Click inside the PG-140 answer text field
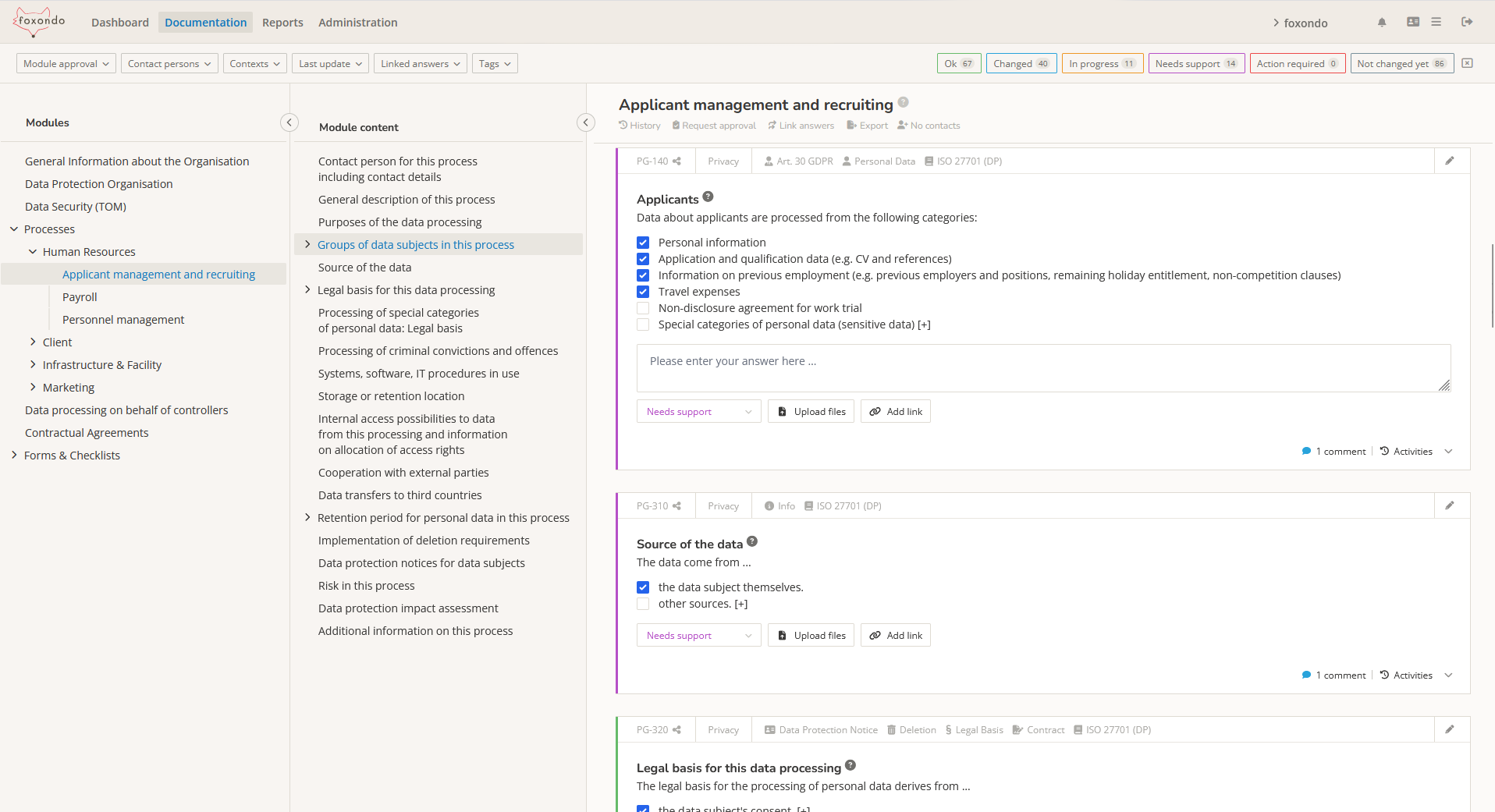 coord(1044,367)
